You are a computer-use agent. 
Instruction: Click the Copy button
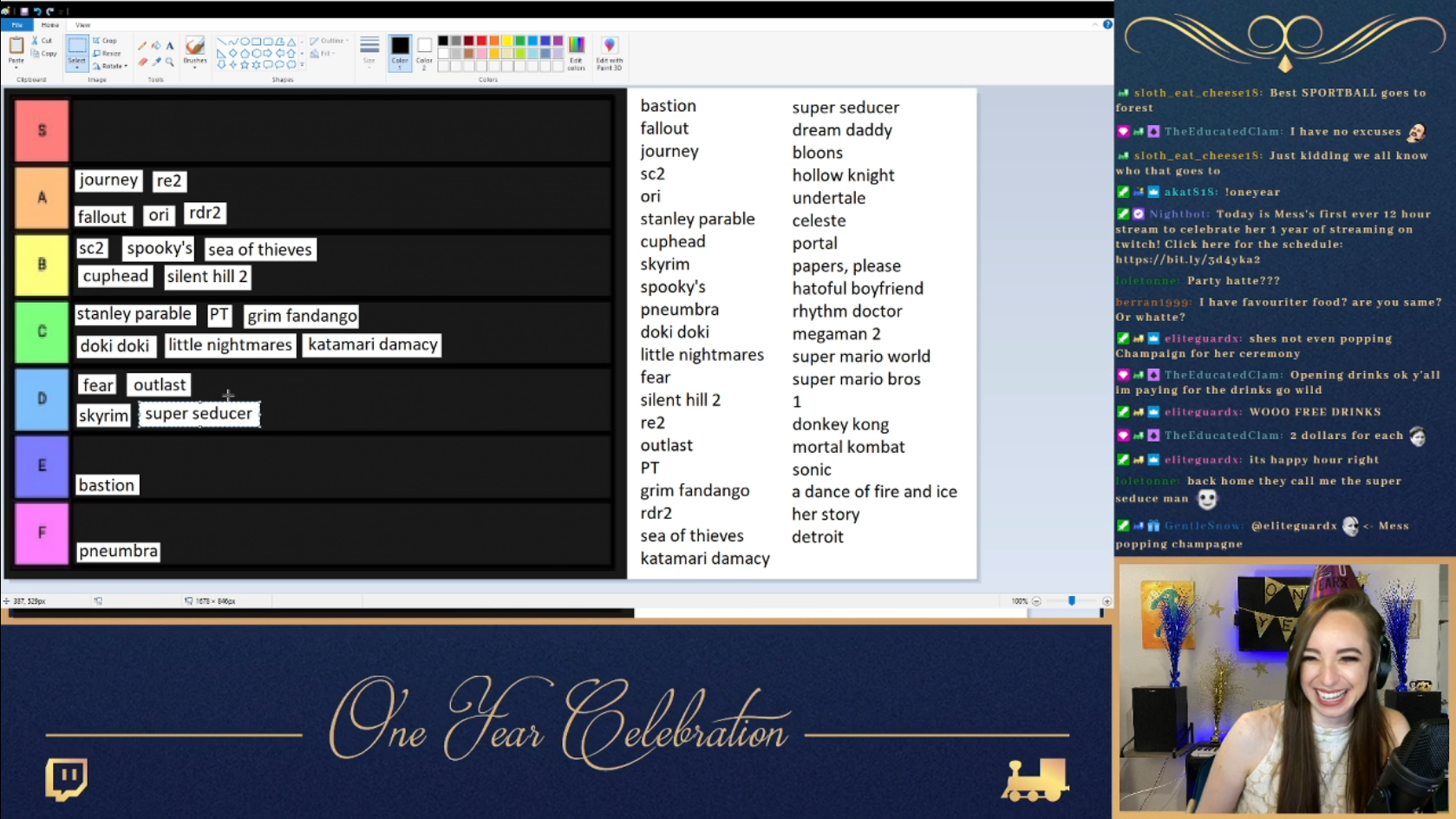[44, 54]
